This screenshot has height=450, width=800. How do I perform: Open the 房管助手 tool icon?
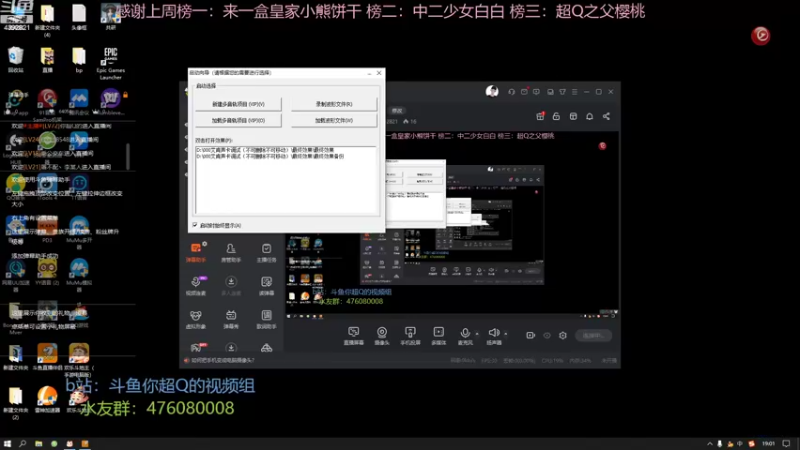point(231,253)
